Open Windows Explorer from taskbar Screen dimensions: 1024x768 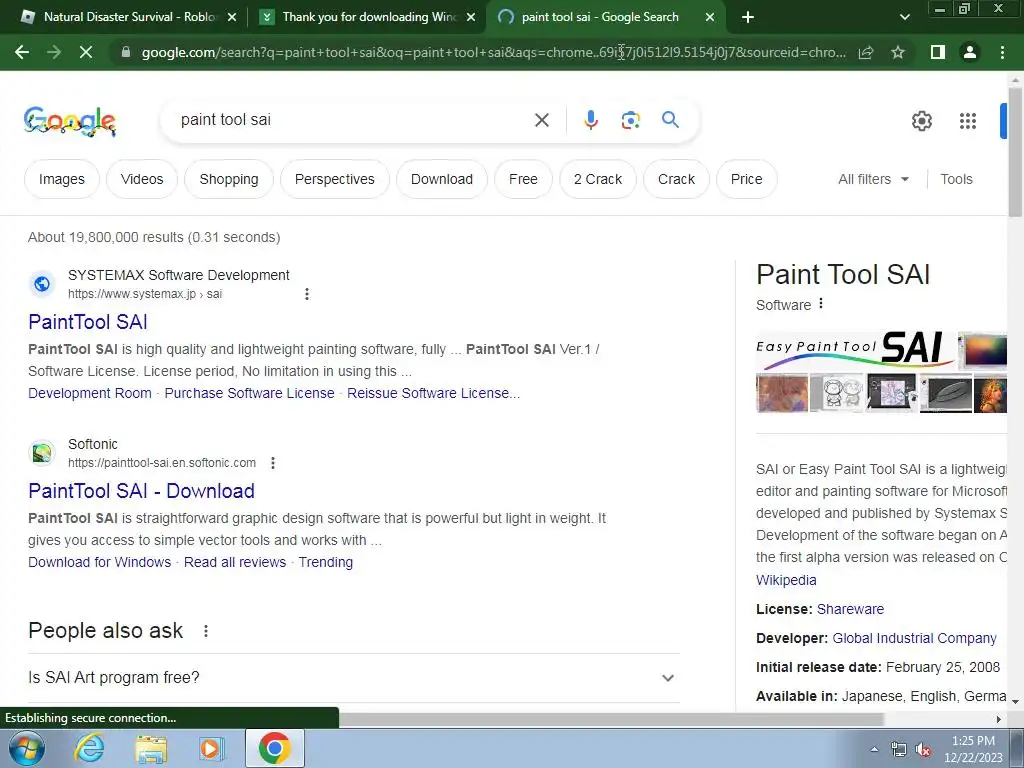pos(151,748)
